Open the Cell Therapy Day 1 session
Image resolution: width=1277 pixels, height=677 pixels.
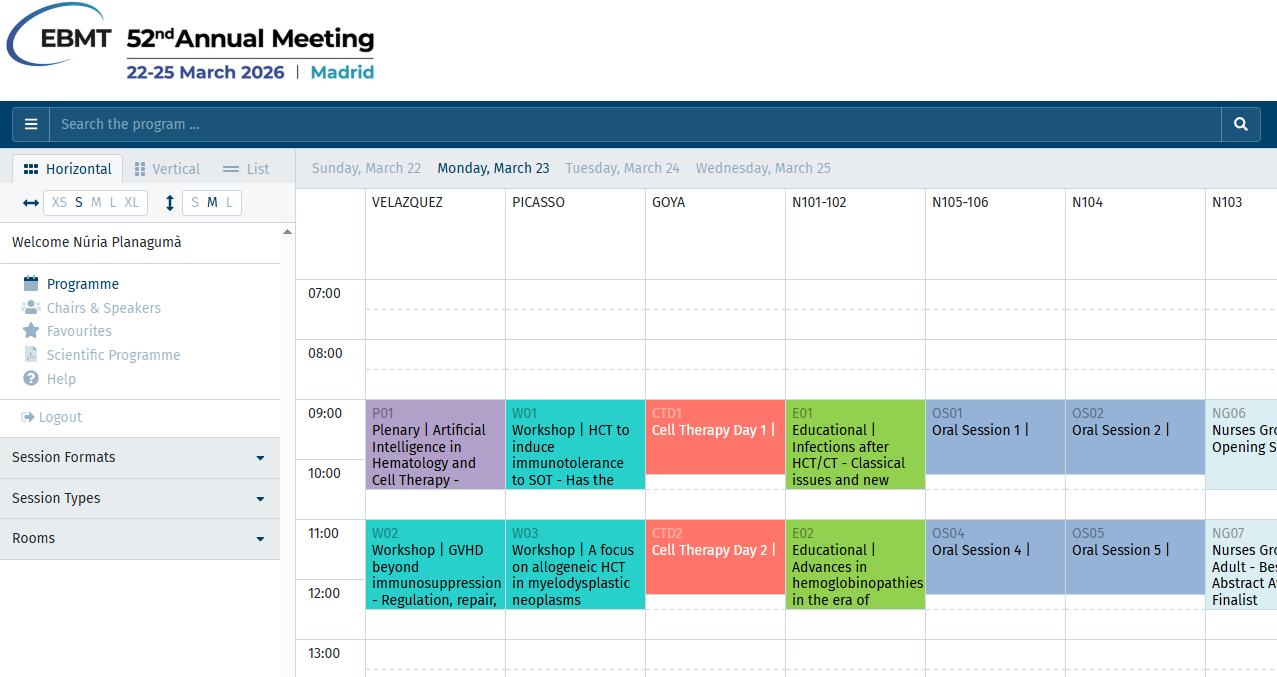coord(715,437)
